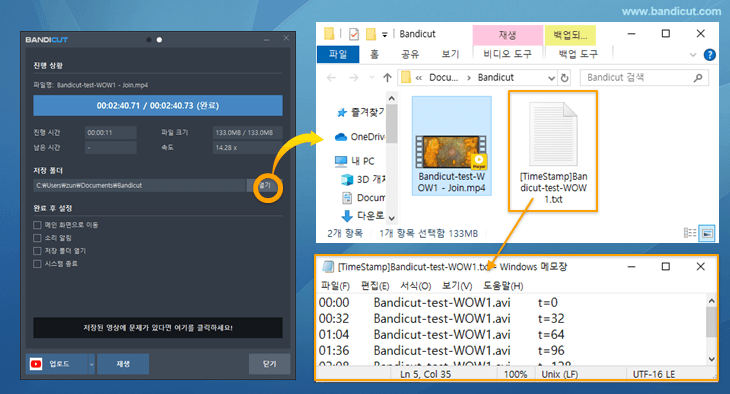This screenshot has width=730, height=394.
Task: Click the Notepad vertical scrollbar thumb
Action: pos(711,322)
